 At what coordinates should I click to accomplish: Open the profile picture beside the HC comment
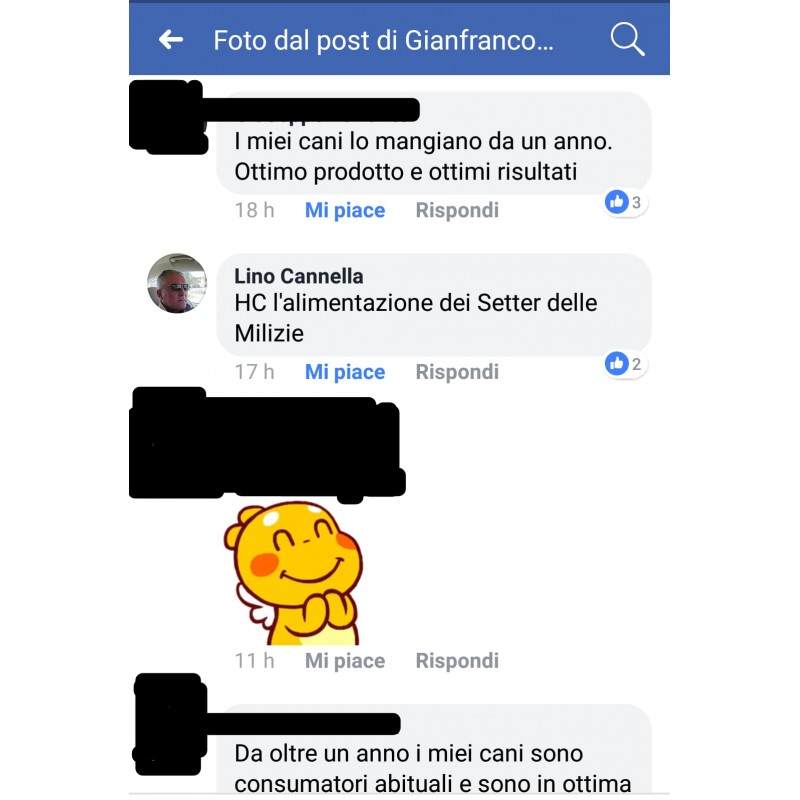pos(177,283)
